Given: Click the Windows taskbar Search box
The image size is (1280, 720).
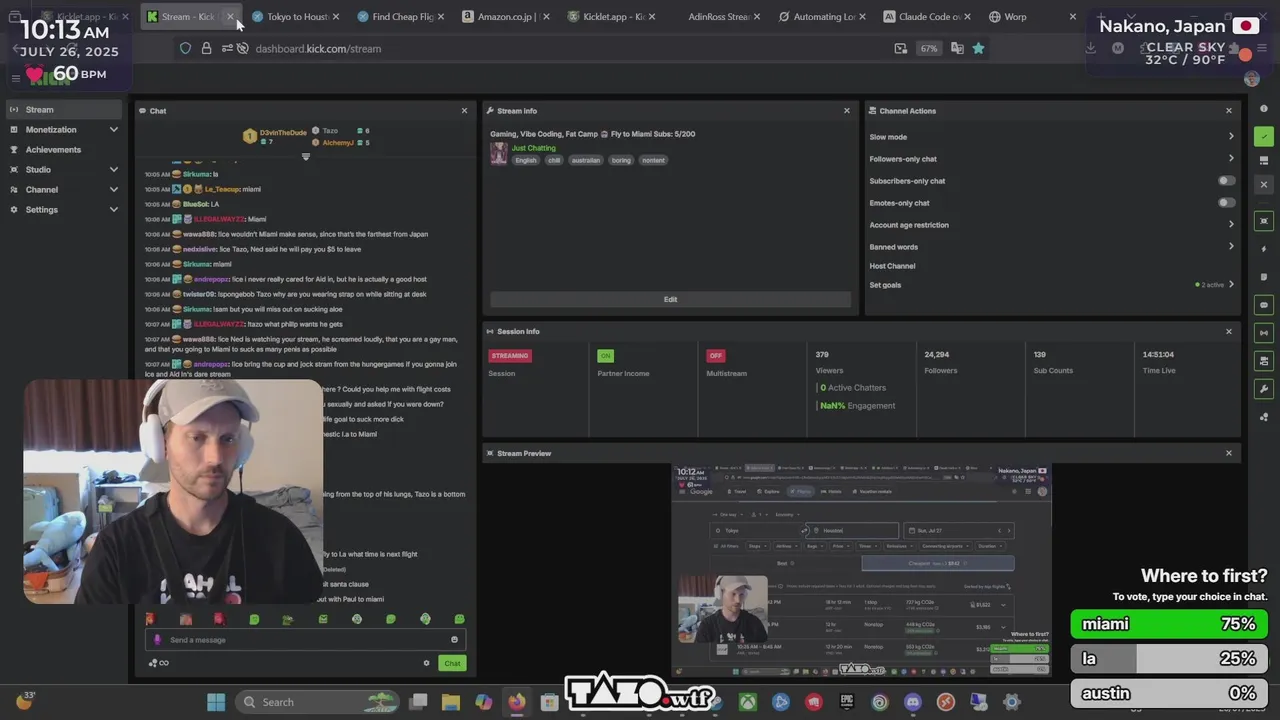Looking at the screenshot, I should coord(319,702).
